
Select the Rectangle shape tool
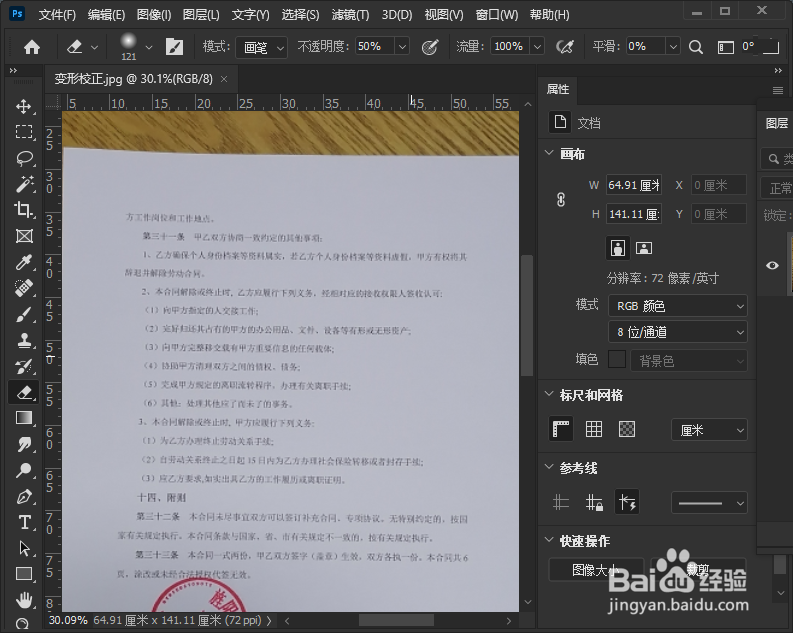pos(23,574)
